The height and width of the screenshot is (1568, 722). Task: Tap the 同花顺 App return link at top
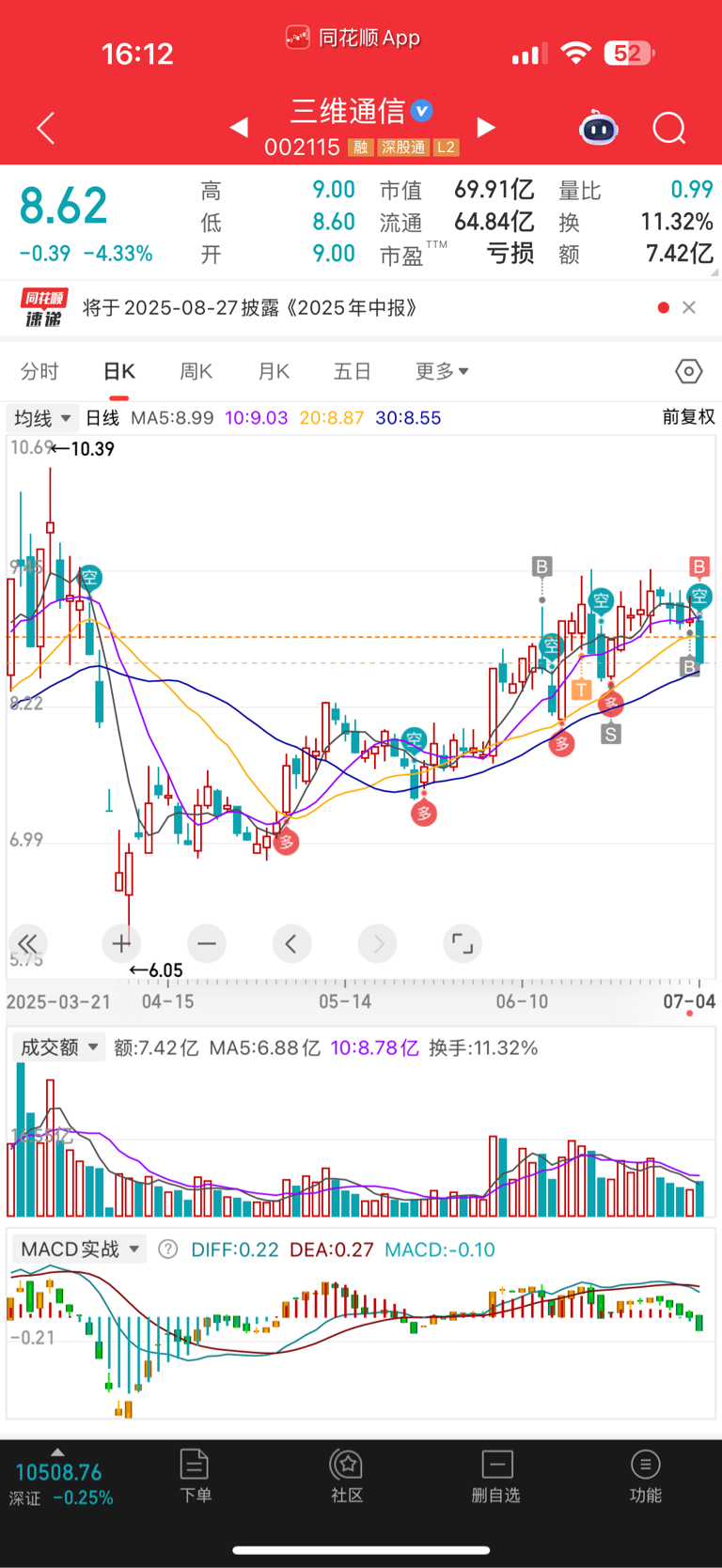(x=353, y=38)
